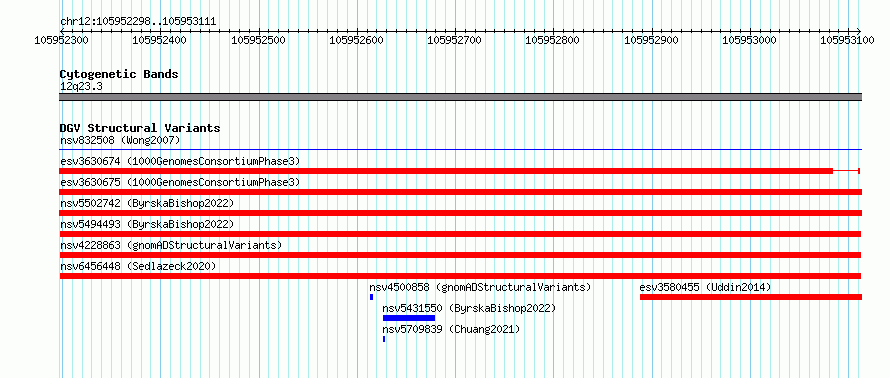Click the blue bar of nsv5431550
The height and width of the screenshot is (378, 890).
pos(409,318)
